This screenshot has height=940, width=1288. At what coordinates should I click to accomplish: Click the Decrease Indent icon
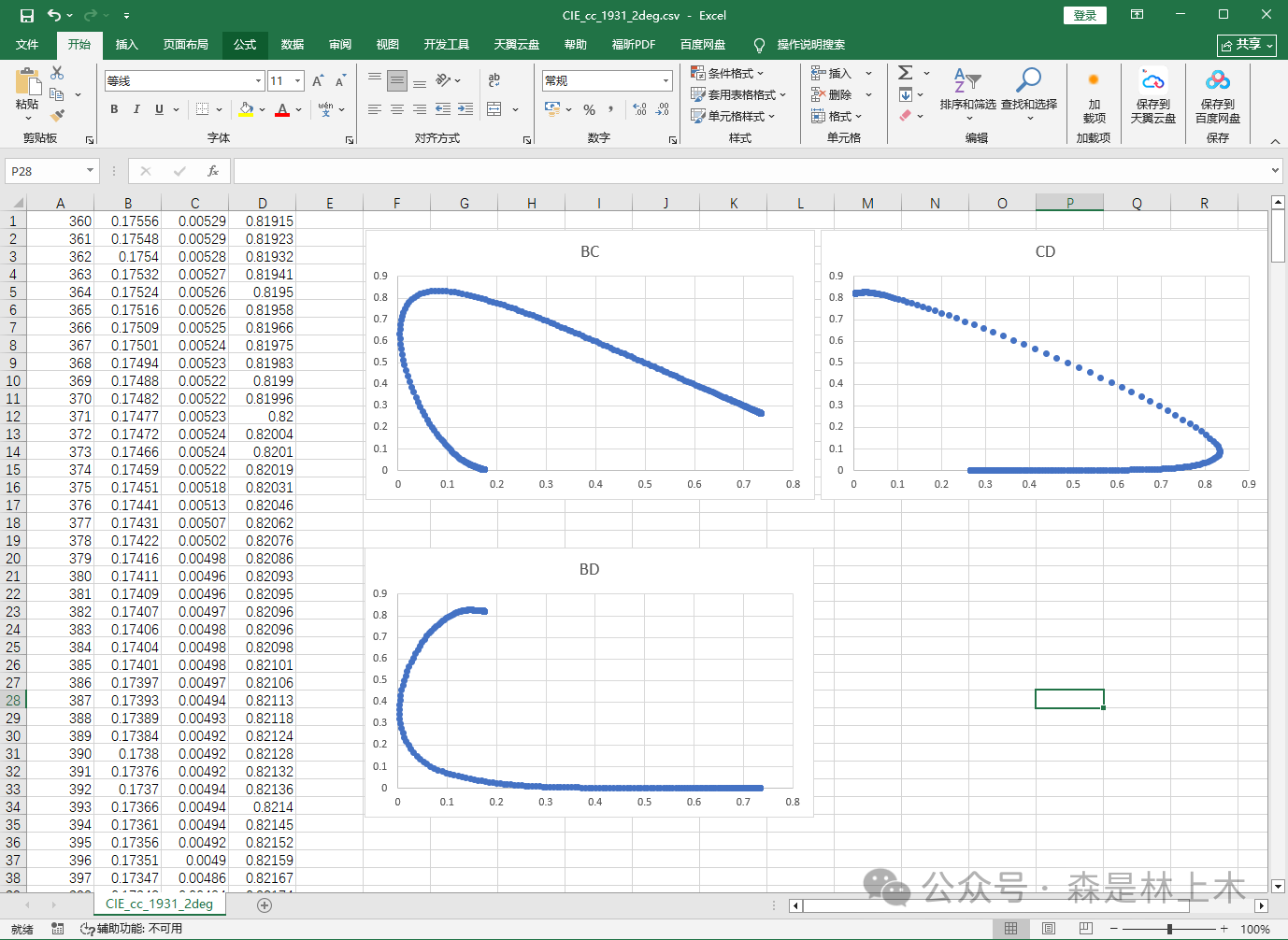[443, 109]
